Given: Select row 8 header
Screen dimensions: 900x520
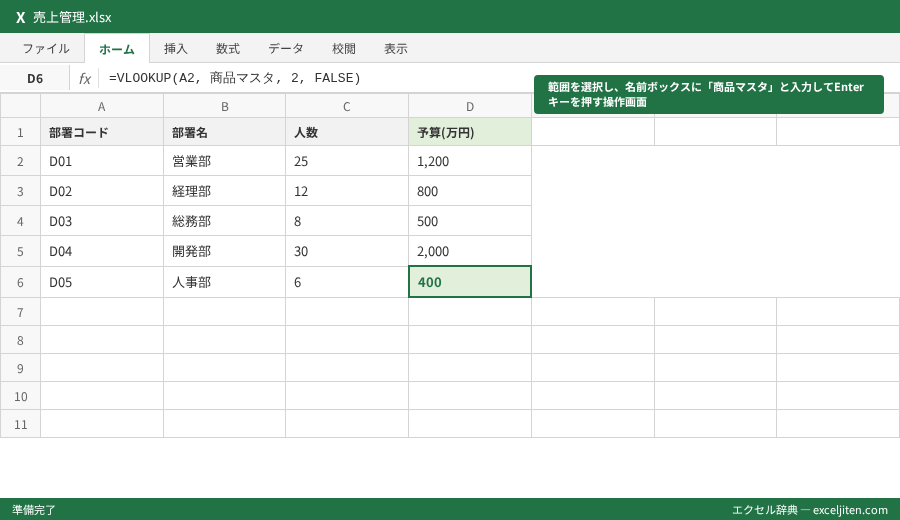Looking at the screenshot, I should pyautogui.click(x=20, y=340).
